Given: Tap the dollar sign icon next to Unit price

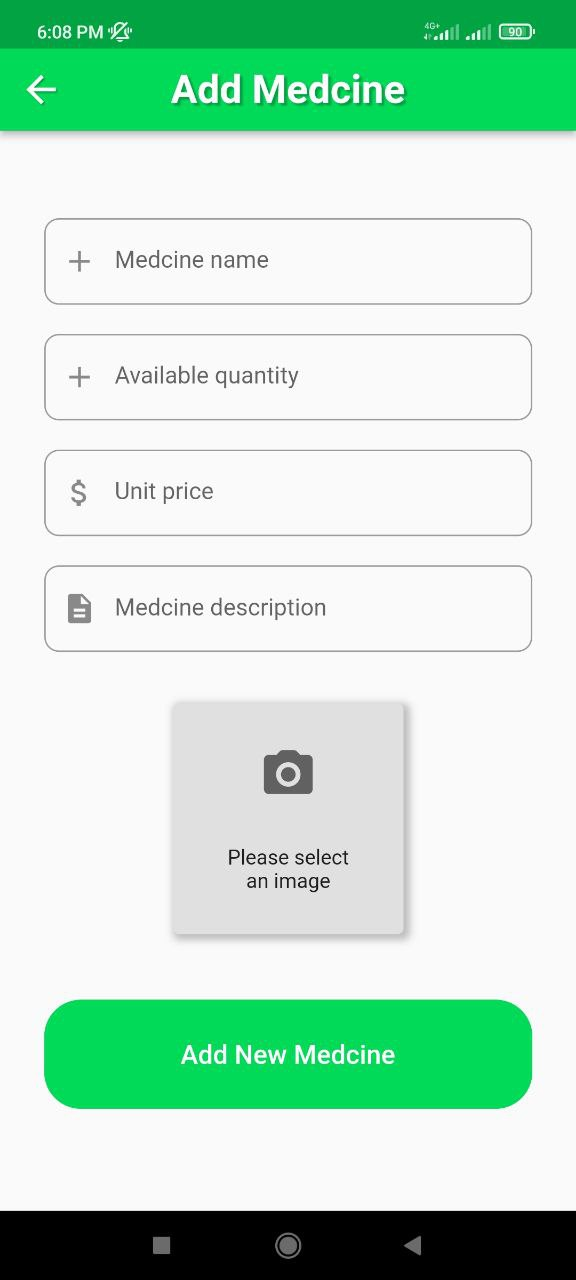Looking at the screenshot, I should pyautogui.click(x=79, y=492).
